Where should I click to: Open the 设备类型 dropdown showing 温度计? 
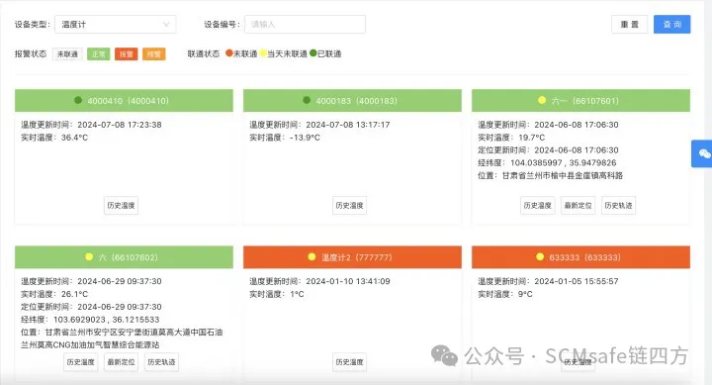[115, 25]
